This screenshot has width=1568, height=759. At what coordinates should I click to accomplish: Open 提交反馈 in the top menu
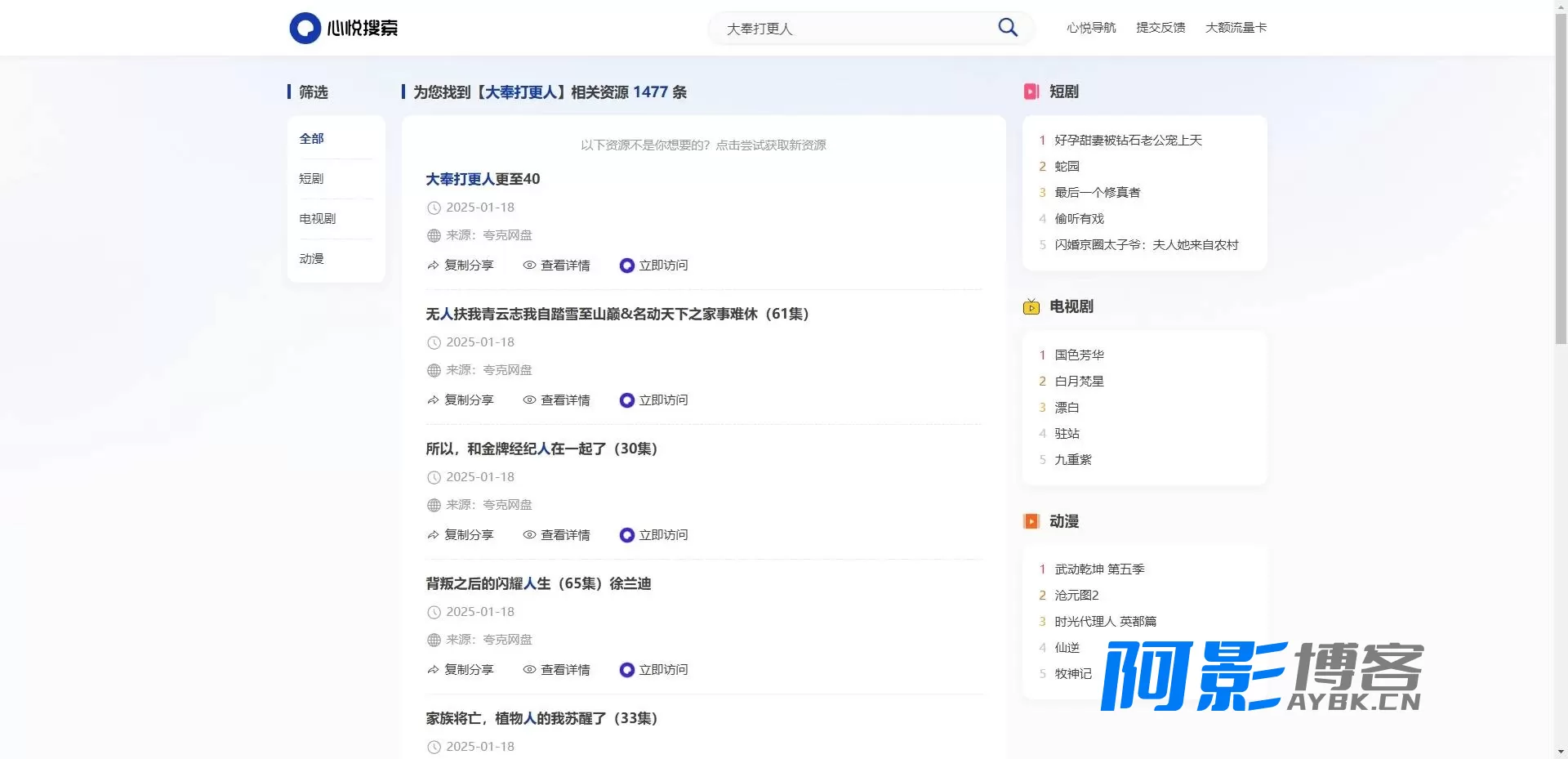[1160, 28]
